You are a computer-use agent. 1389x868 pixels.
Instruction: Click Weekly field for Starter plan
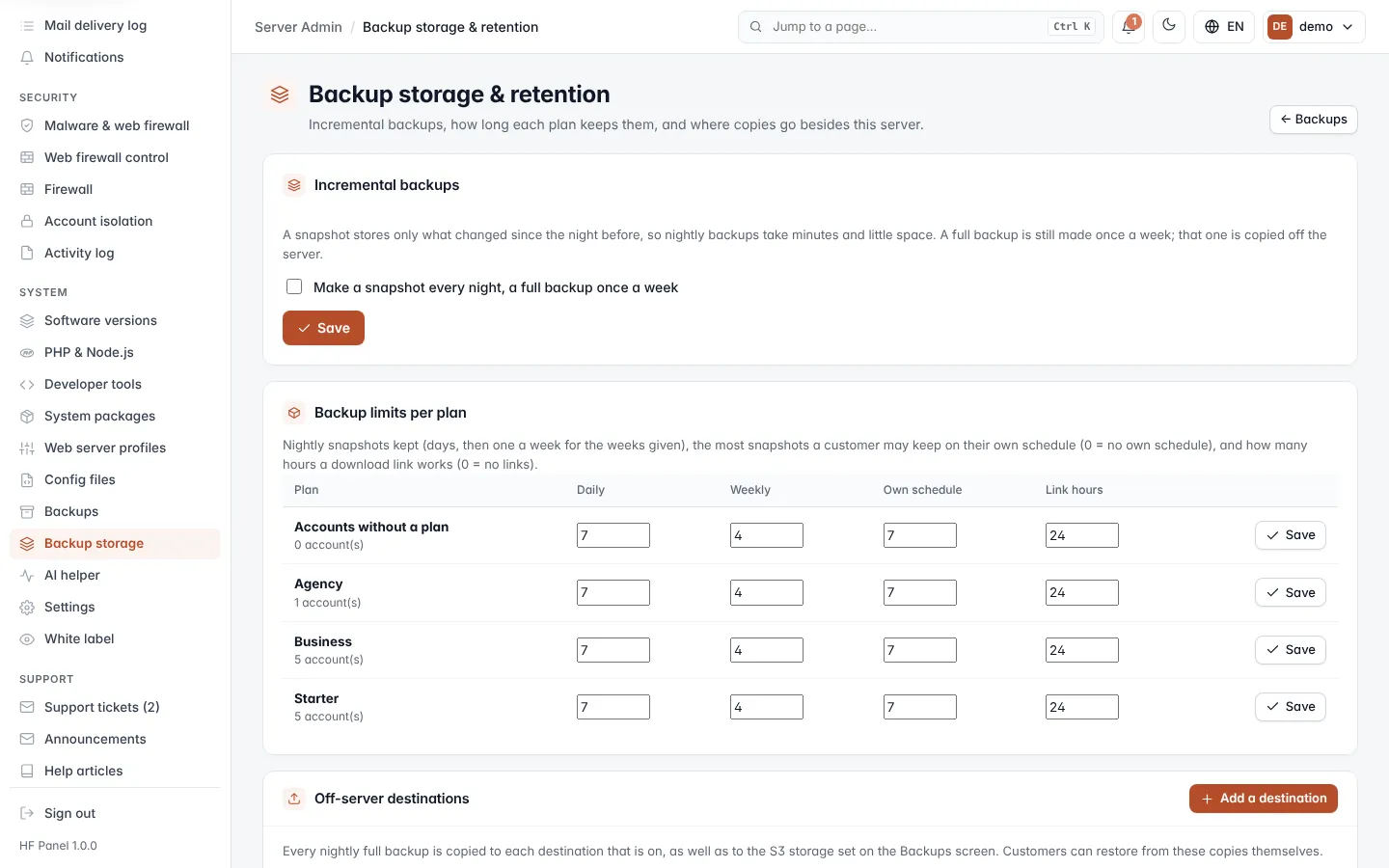[767, 707]
